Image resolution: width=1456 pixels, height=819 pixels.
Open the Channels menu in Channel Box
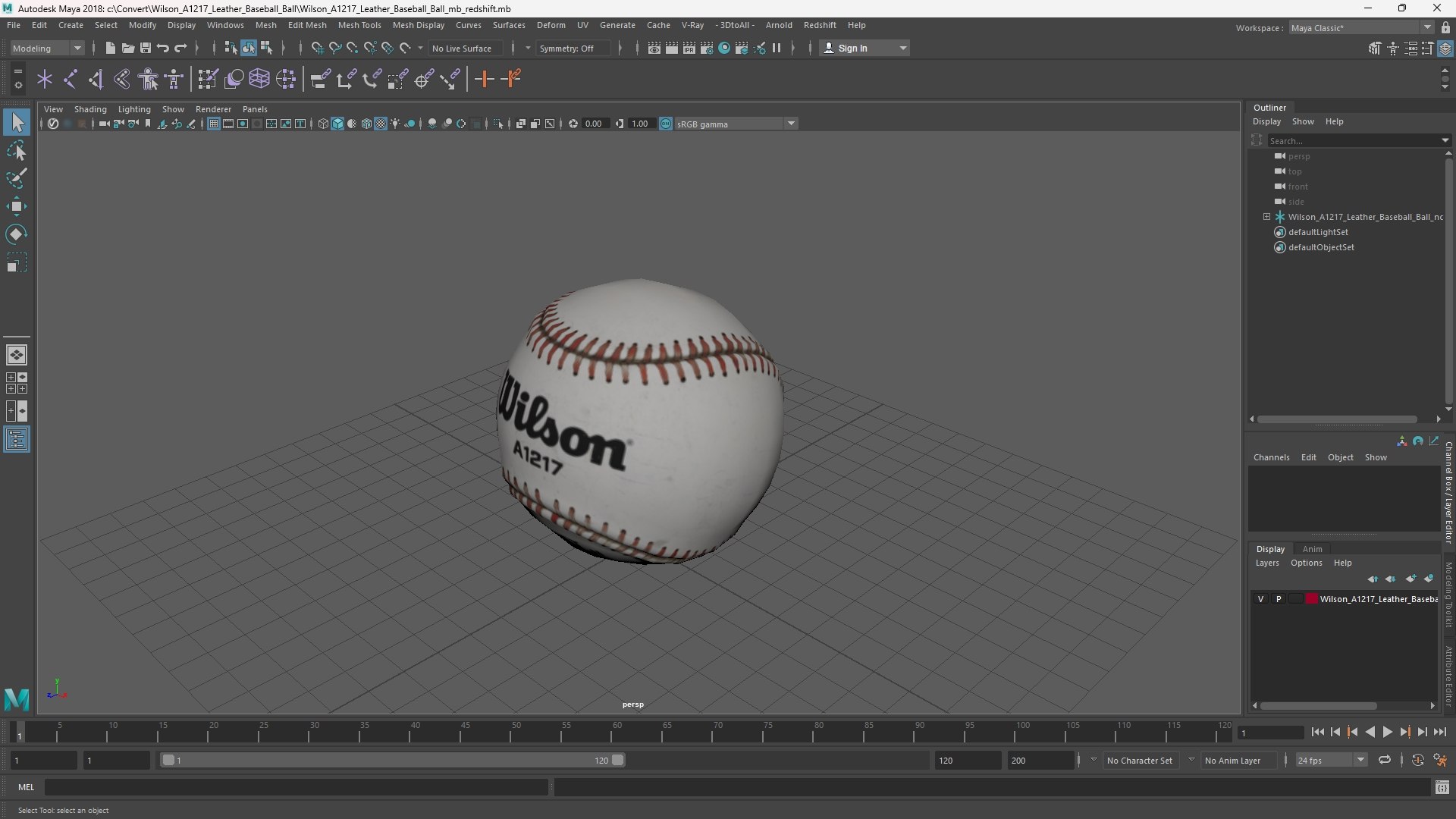pos(1271,457)
